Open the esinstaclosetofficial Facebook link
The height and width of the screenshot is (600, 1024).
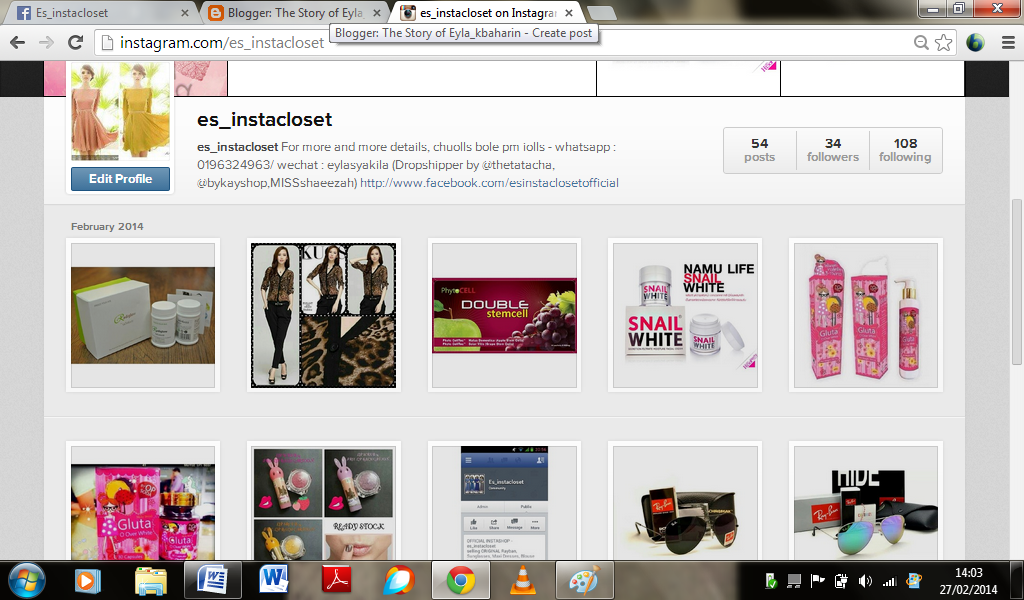(x=489, y=183)
